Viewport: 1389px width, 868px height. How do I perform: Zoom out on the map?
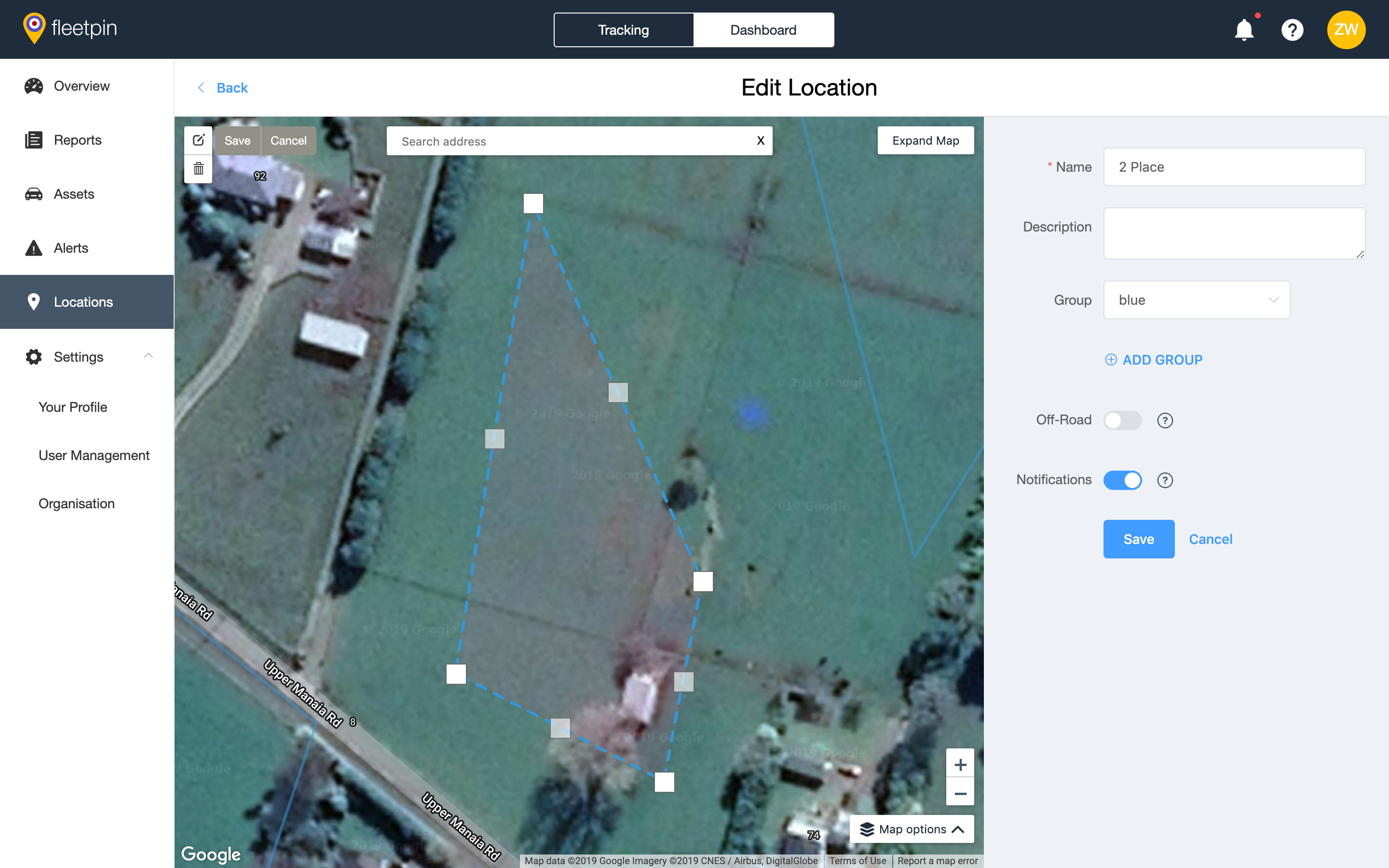960,793
